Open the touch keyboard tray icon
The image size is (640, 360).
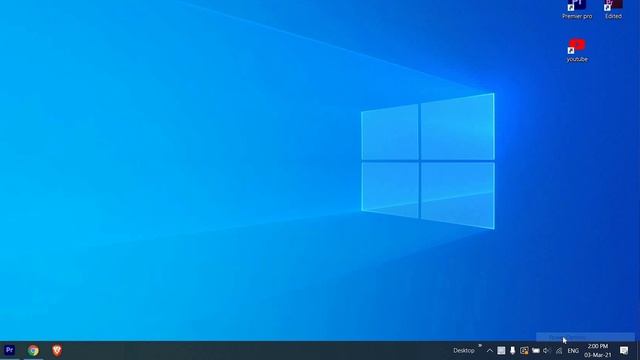[x=501, y=351]
